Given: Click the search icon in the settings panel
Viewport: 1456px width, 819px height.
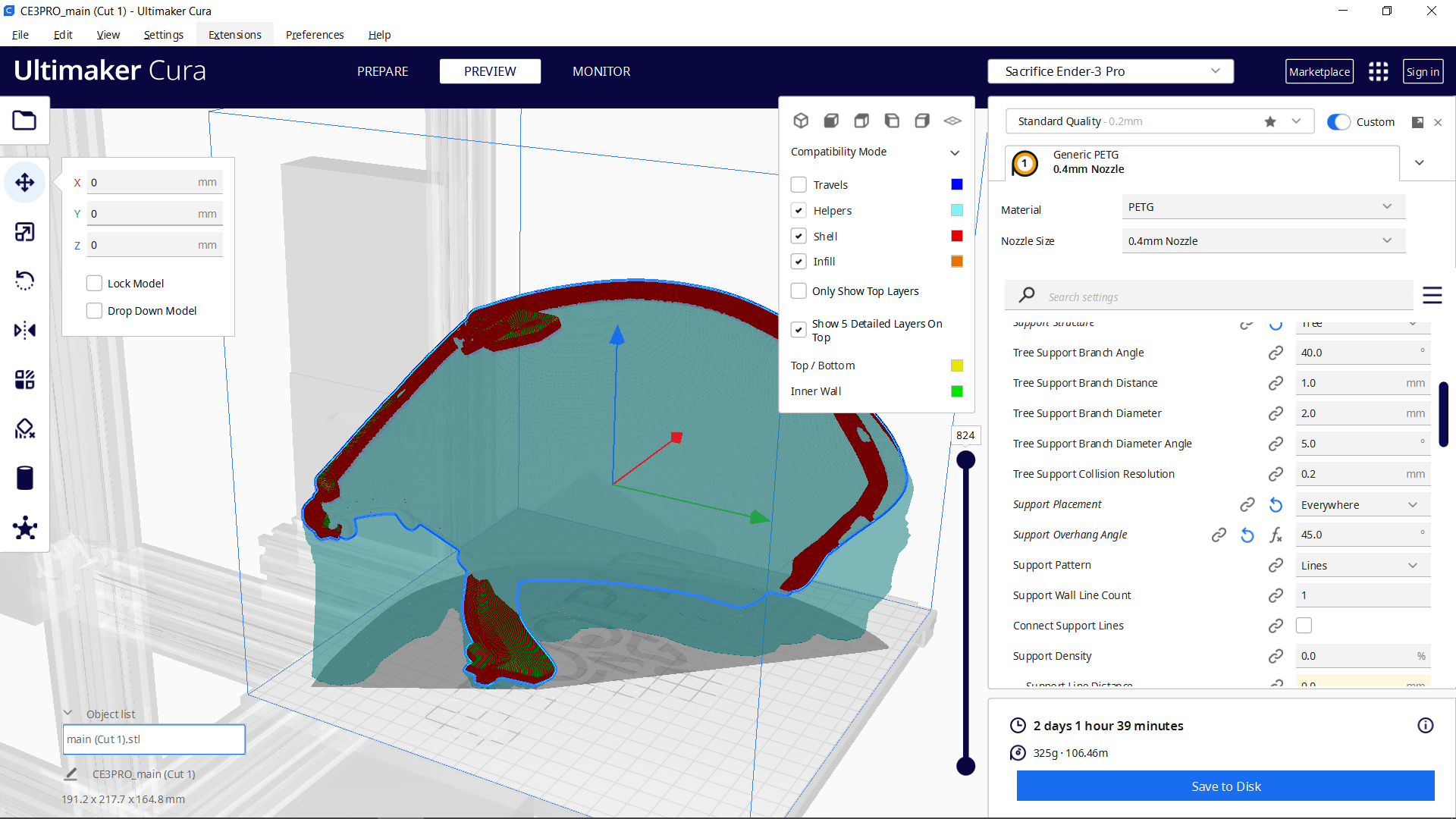Looking at the screenshot, I should pos(1026,295).
